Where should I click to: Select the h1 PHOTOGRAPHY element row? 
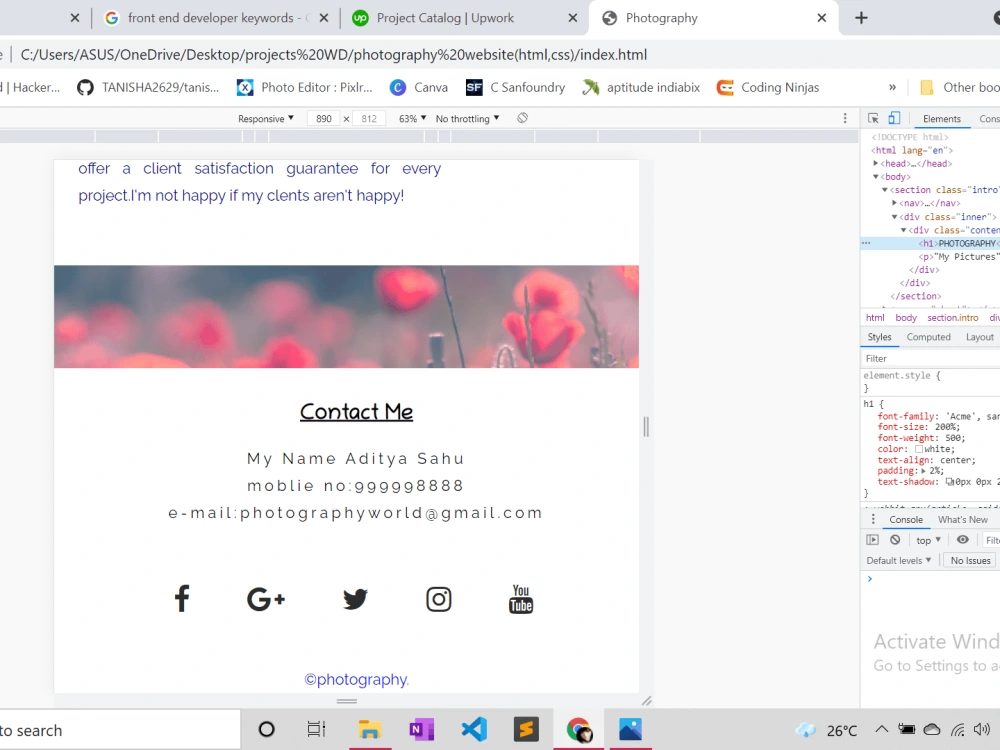click(x=930, y=243)
